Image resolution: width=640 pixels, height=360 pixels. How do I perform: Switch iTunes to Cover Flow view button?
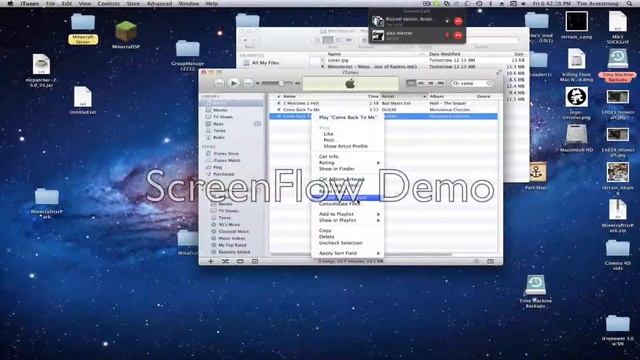coord(440,83)
